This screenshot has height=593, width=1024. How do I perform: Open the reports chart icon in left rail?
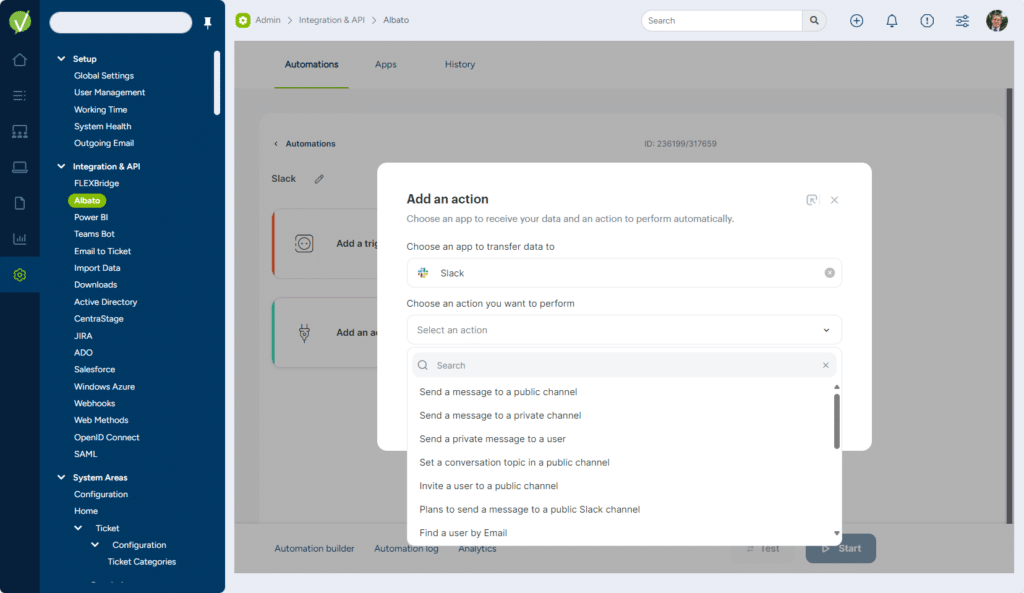tap(19, 239)
